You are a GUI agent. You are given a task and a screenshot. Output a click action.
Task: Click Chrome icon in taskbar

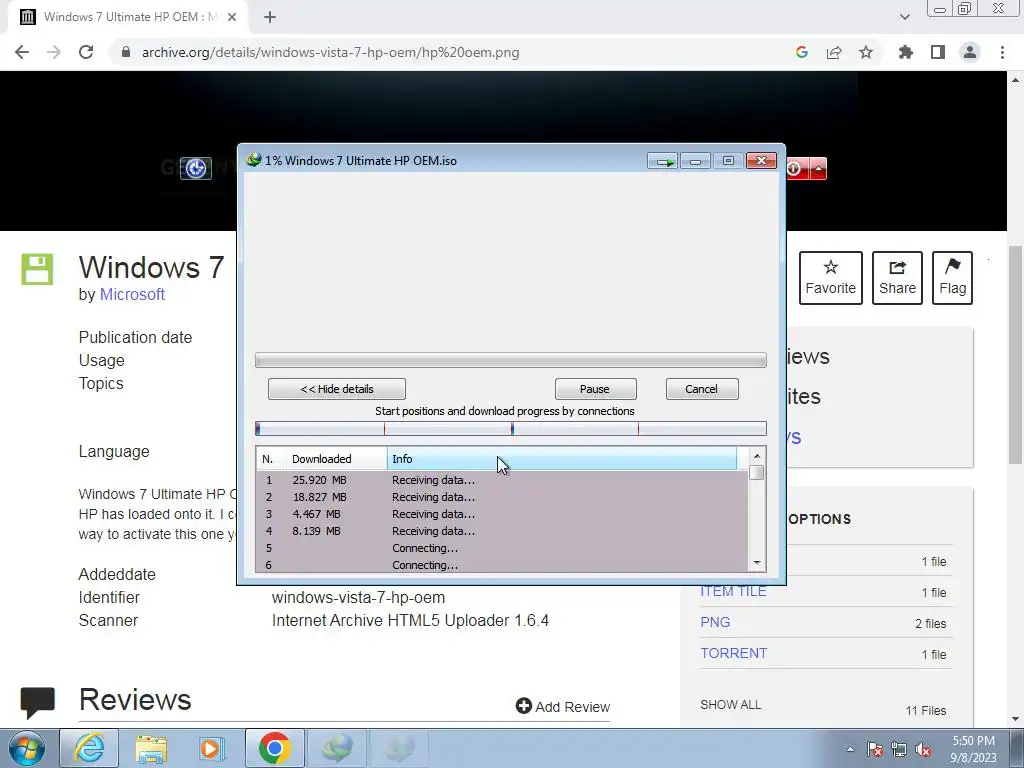coord(275,748)
